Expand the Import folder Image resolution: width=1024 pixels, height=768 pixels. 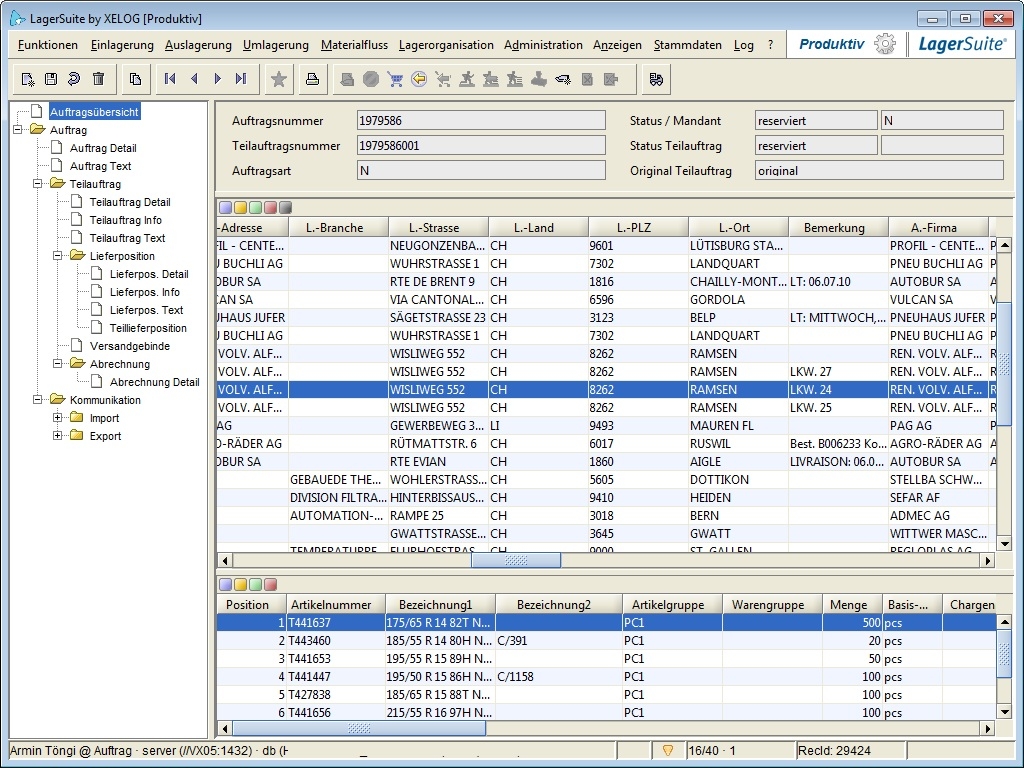coord(57,418)
